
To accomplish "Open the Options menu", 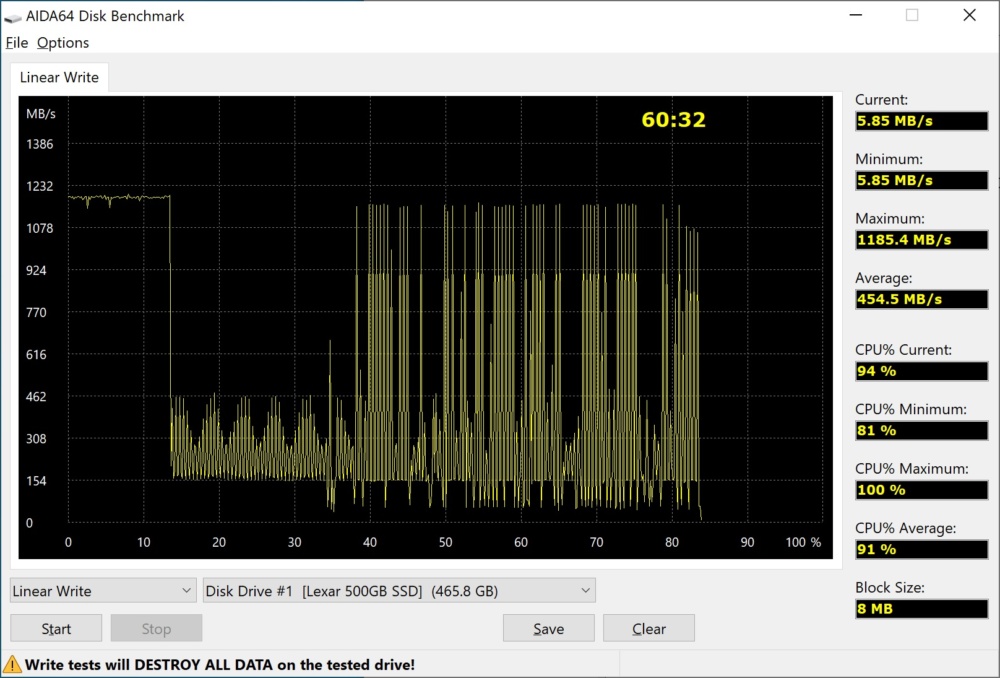I will click(62, 43).
